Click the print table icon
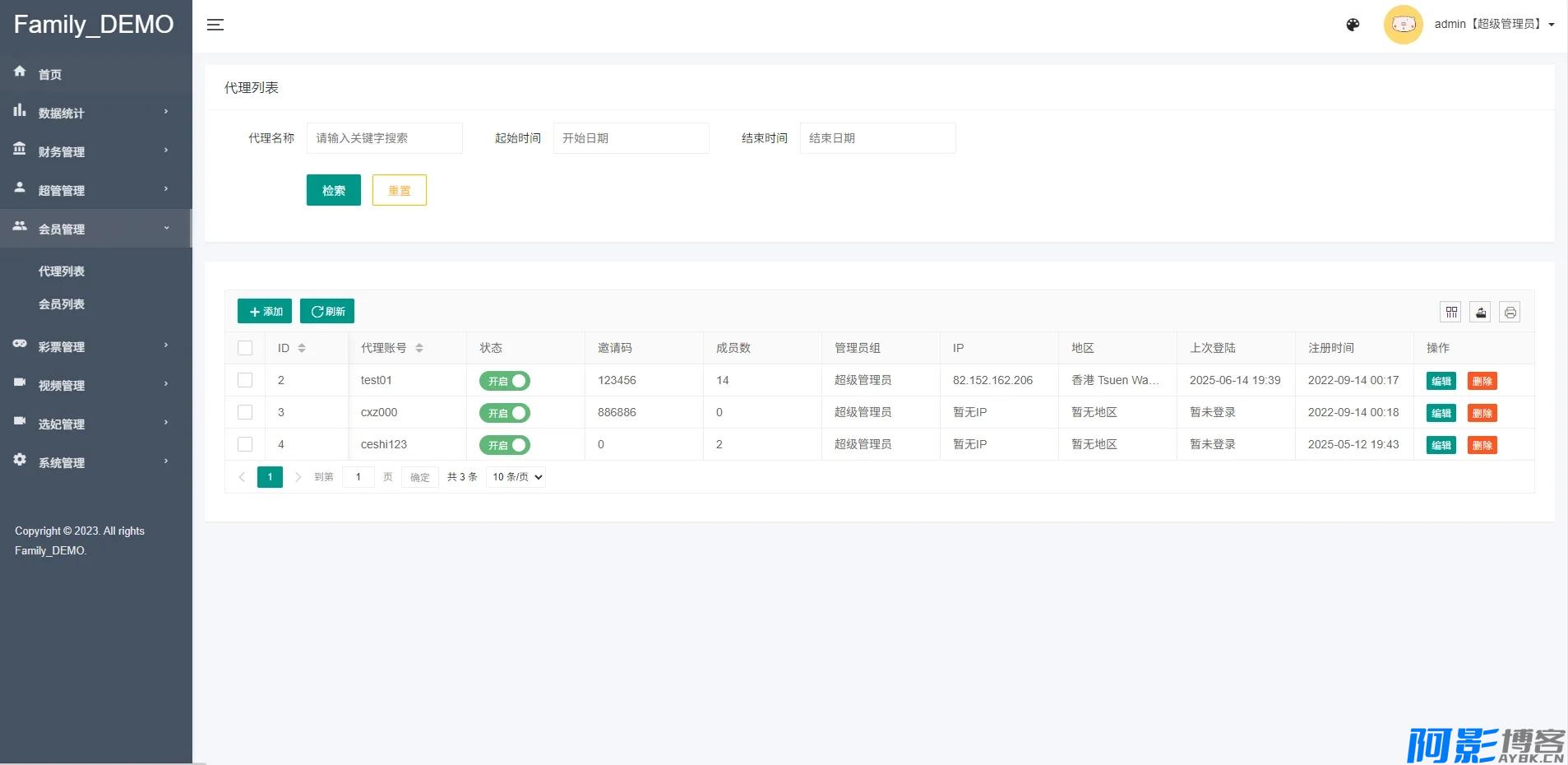 tap(1510, 312)
